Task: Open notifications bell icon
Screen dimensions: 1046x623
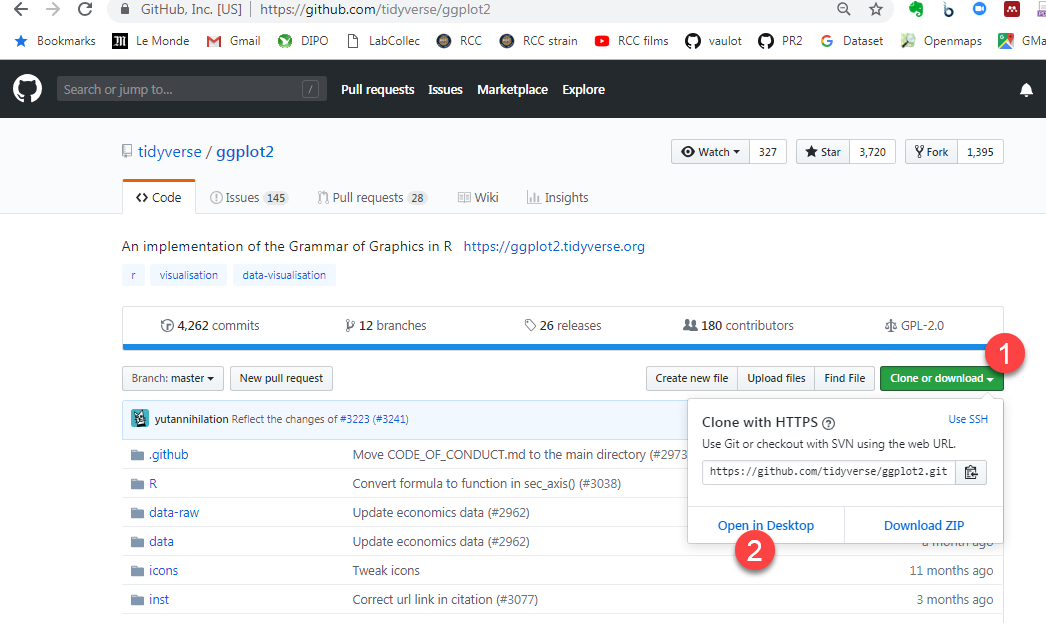Action: click(x=1026, y=89)
